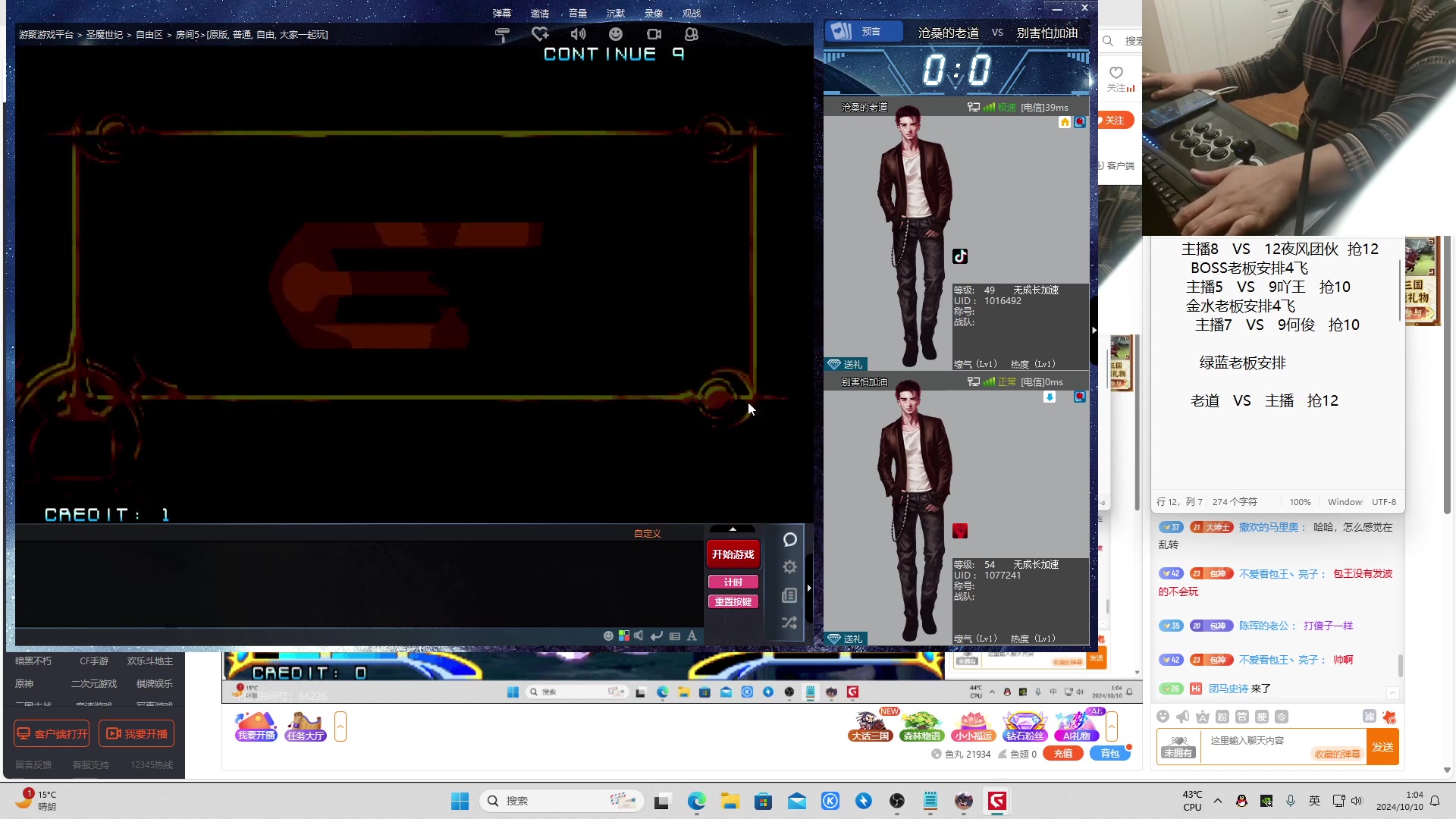
Task: Open the gear settings icon in game side panel
Action: (x=789, y=567)
